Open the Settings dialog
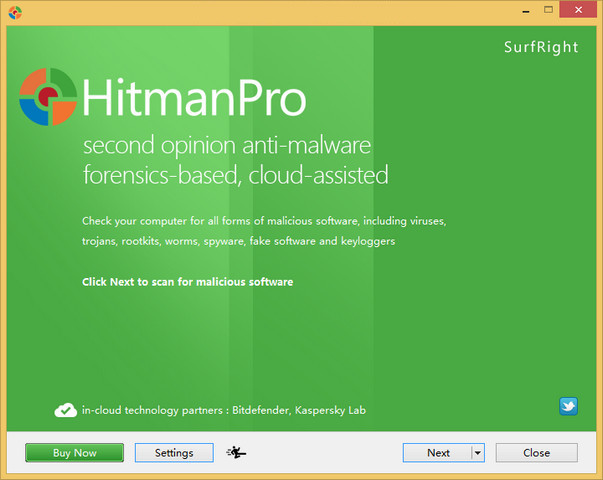The height and width of the screenshot is (480, 603). (173, 453)
